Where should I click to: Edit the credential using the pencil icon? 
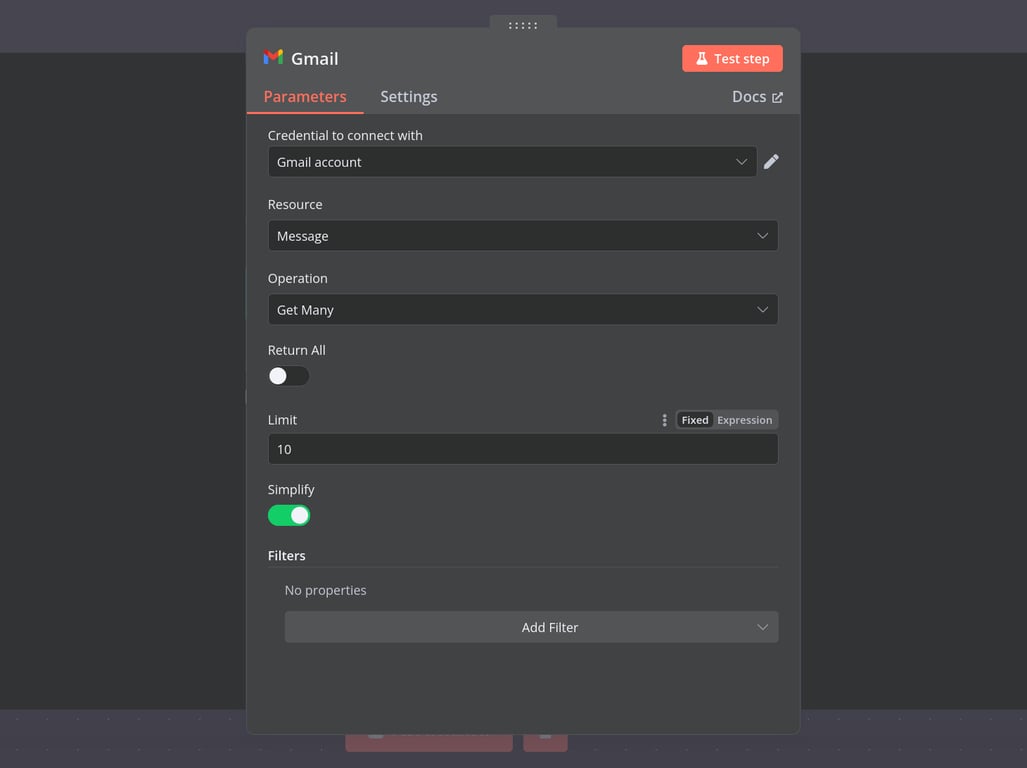[771, 161]
